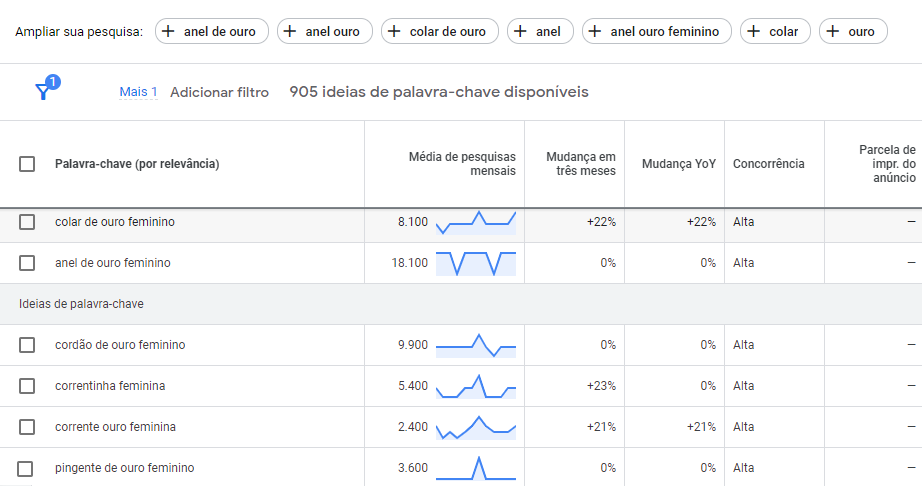Toggle the select-all checkbox in table header
The width and height of the screenshot is (922, 486).
(27, 164)
